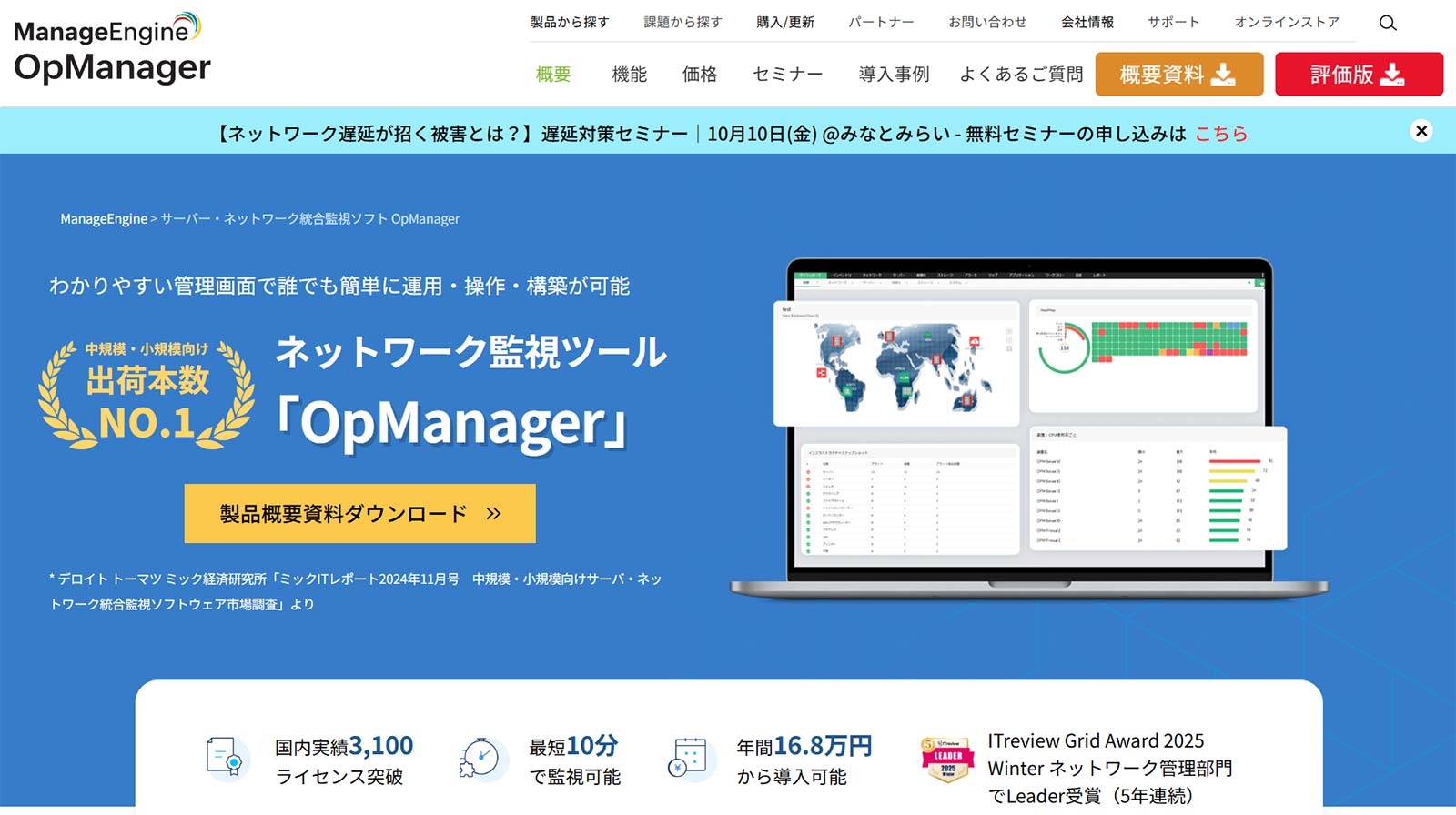Click the stopwatch icon beside 最短10分
Viewport: 1456px width, 815px height.
coord(480,758)
